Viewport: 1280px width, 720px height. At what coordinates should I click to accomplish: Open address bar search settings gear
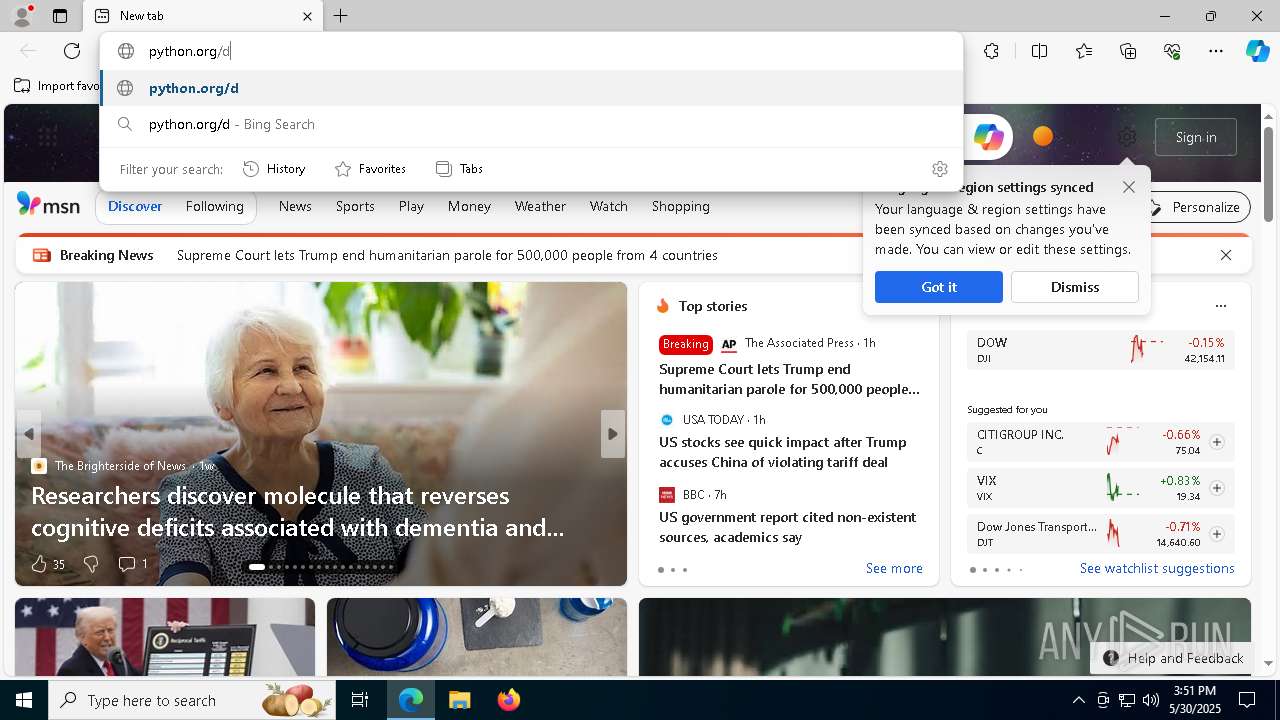tap(939, 169)
